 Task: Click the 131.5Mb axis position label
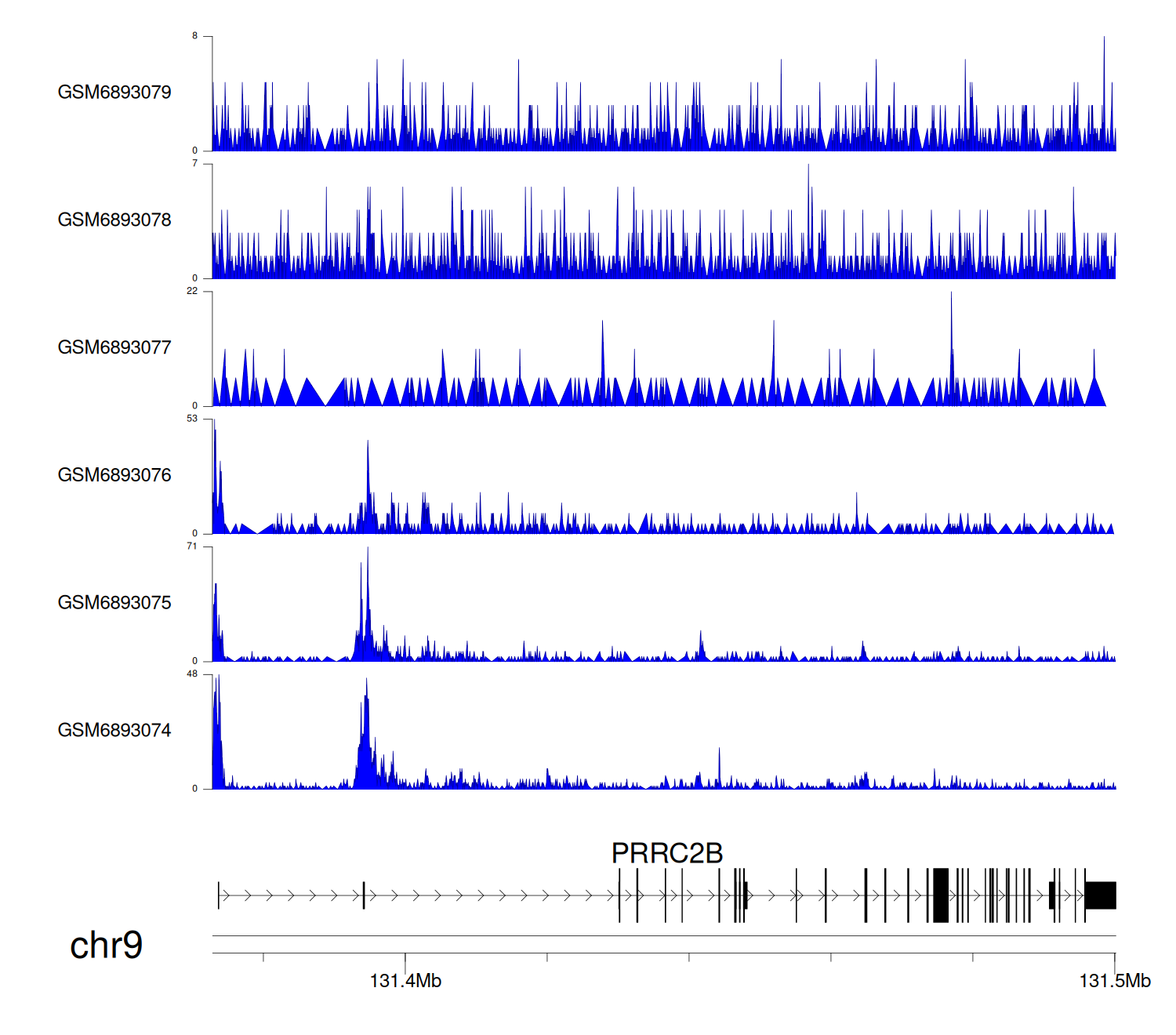pyautogui.click(x=1114, y=981)
